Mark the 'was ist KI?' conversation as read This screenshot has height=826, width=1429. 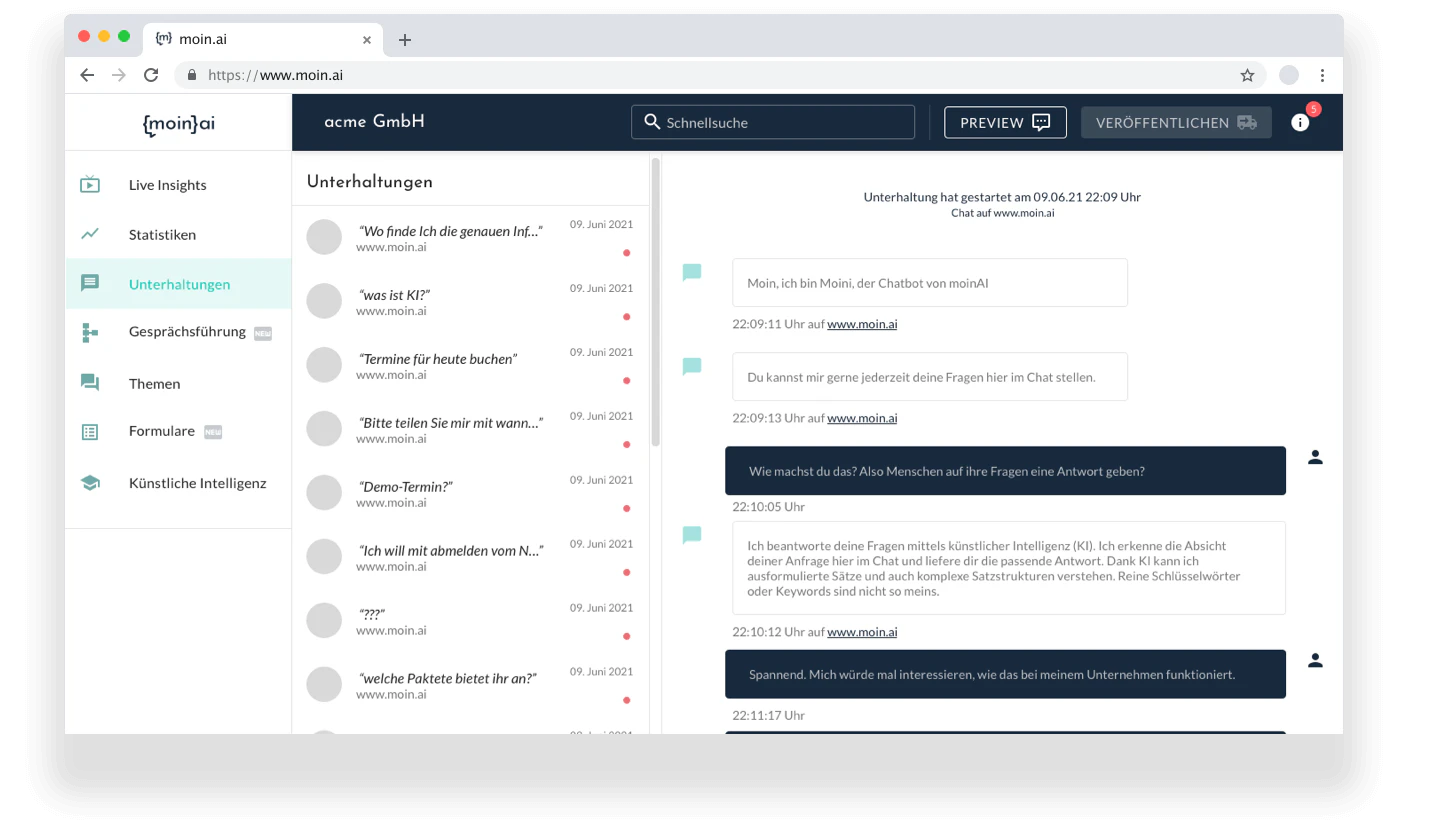(626, 317)
